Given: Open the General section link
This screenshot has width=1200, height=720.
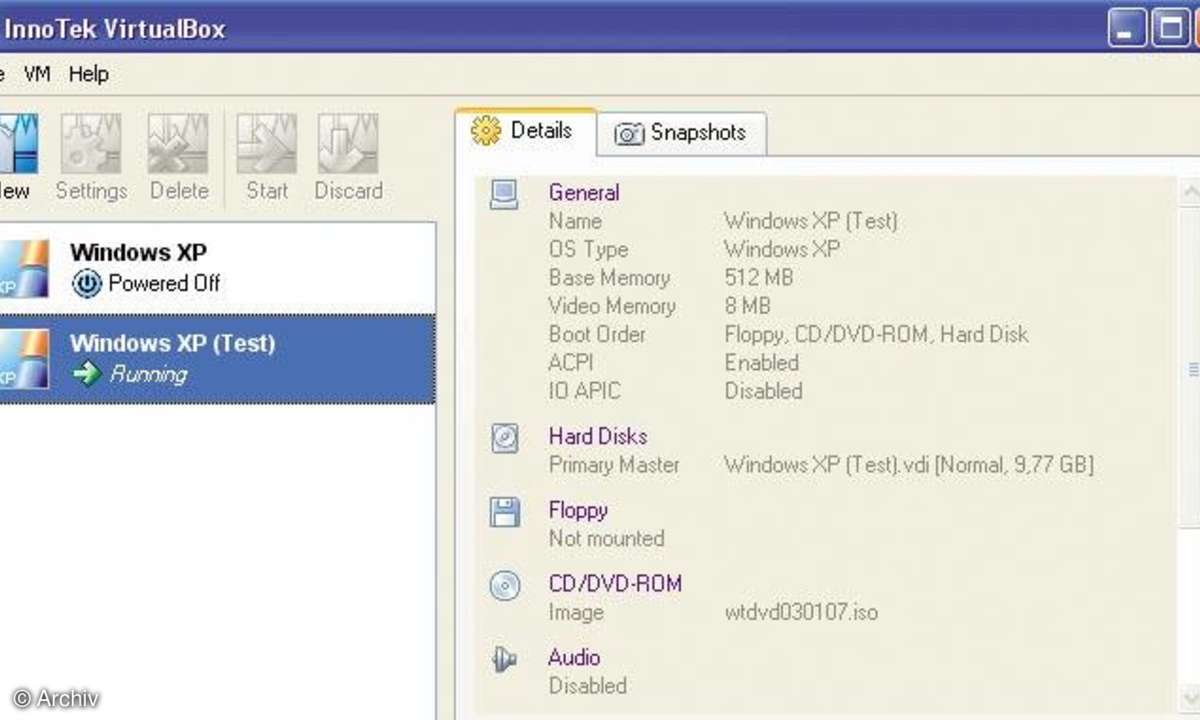Looking at the screenshot, I should pos(584,193).
